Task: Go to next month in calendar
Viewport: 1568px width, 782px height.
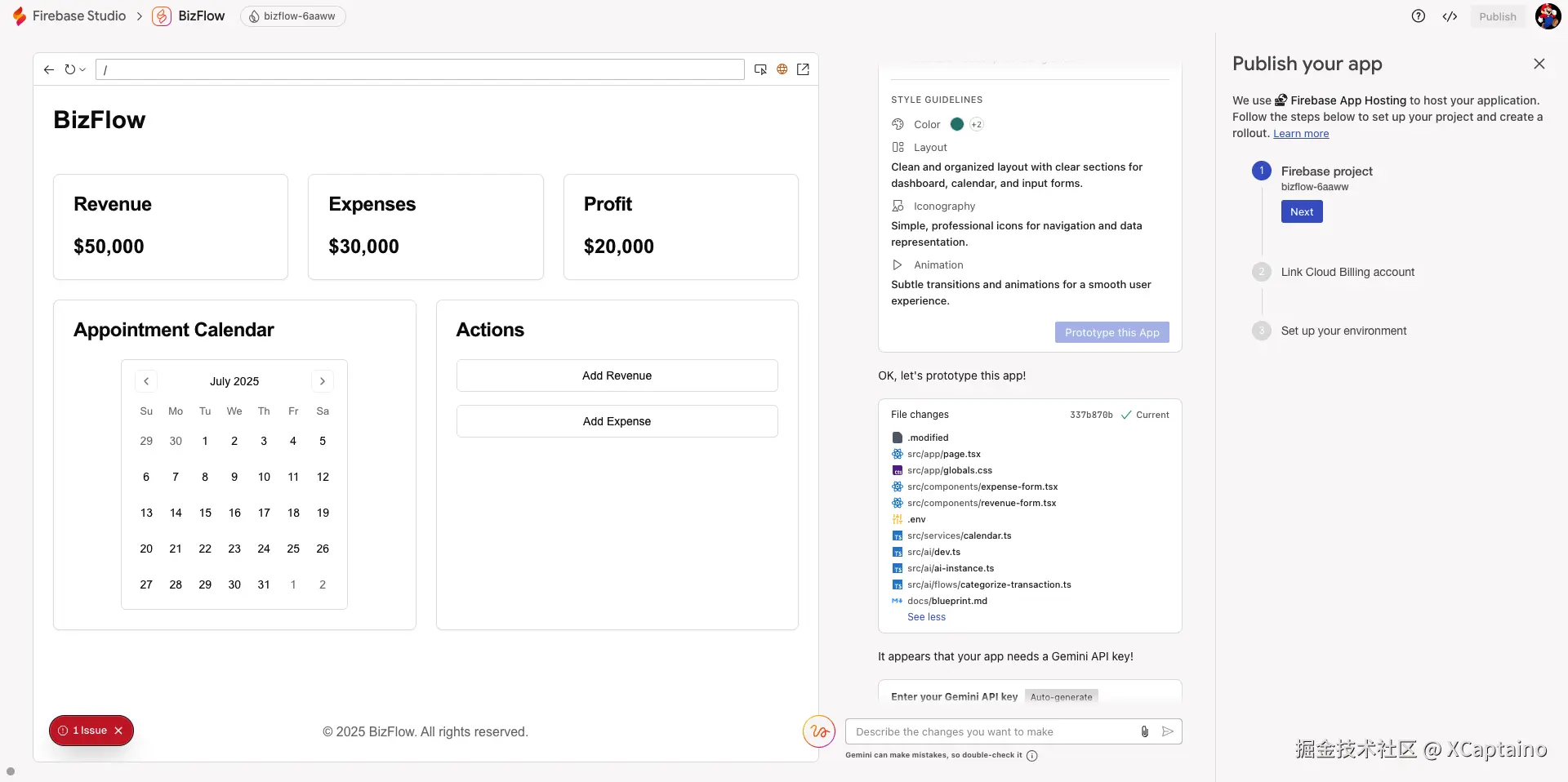Action: (x=323, y=381)
